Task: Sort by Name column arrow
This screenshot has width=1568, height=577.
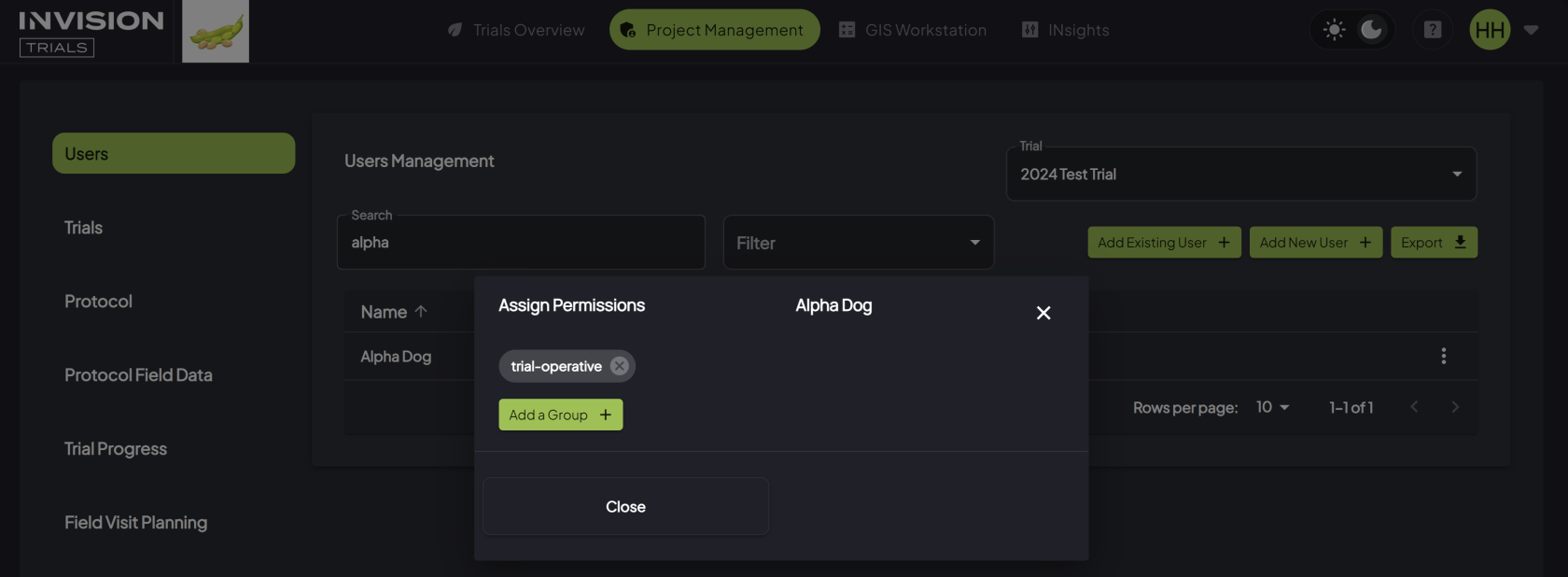Action: pos(421,312)
